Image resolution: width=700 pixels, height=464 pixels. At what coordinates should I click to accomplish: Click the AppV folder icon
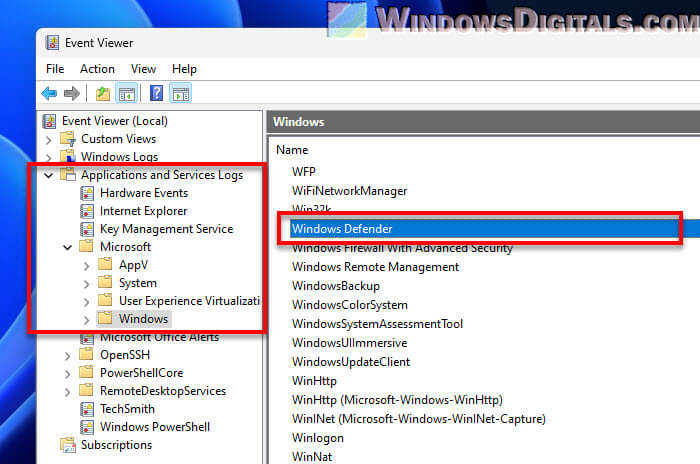(105, 264)
